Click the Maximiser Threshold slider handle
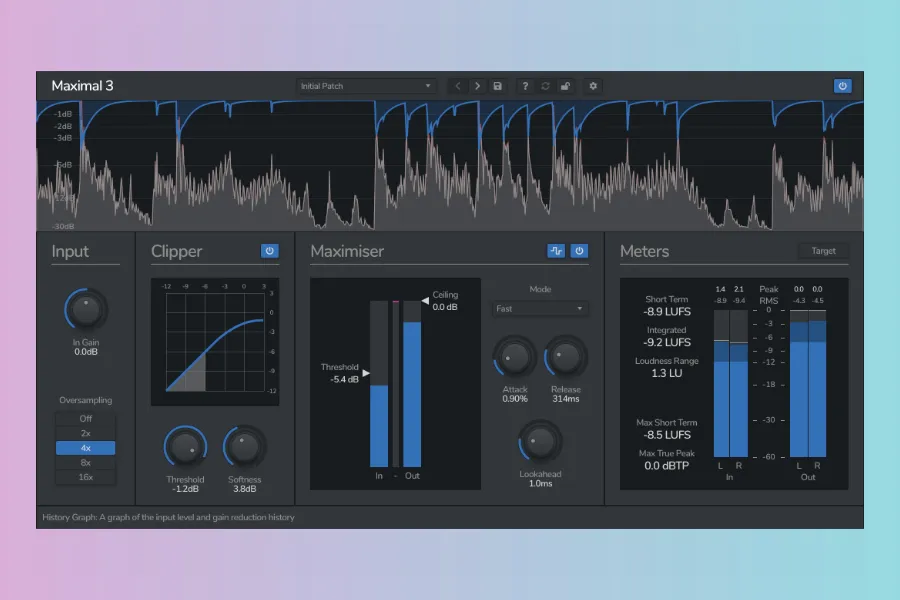This screenshot has width=900, height=600. (x=366, y=373)
